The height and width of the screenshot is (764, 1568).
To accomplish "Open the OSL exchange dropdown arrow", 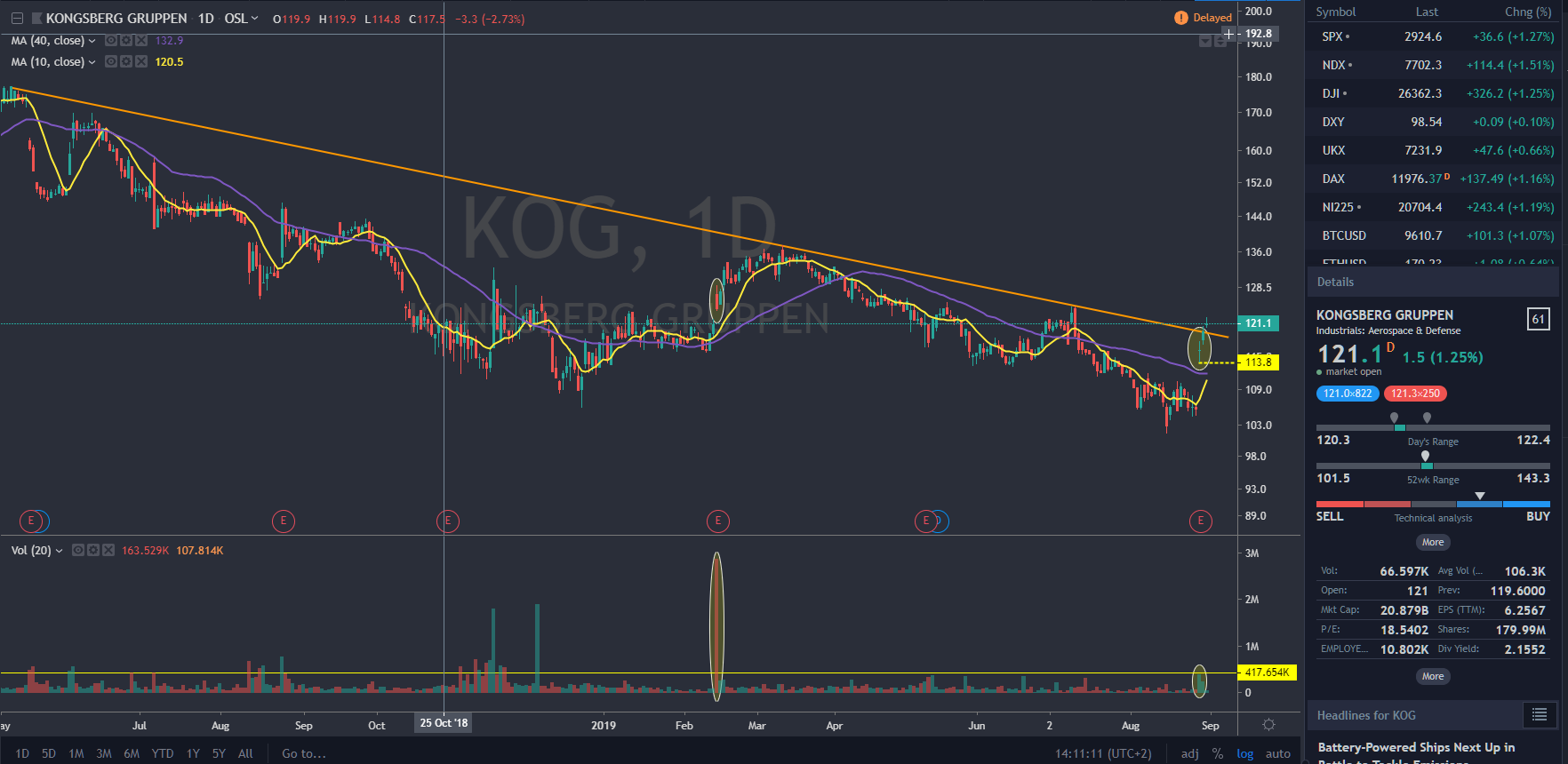I will point(255,19).
